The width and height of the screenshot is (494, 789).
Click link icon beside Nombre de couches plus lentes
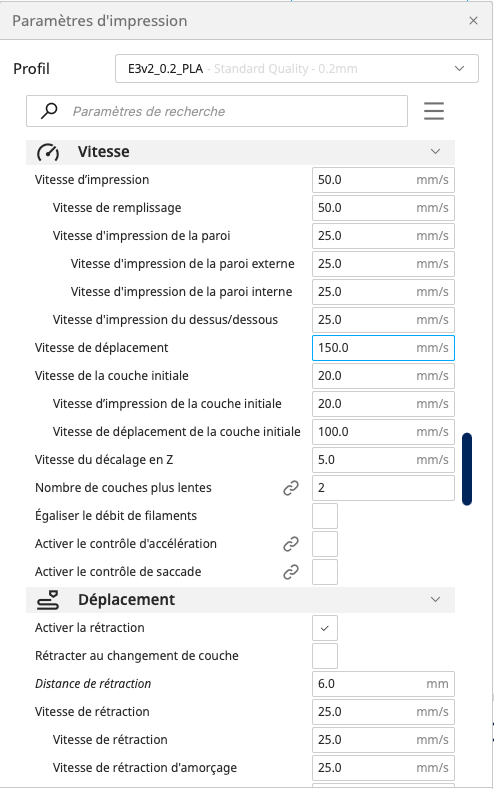coord(291,488)
